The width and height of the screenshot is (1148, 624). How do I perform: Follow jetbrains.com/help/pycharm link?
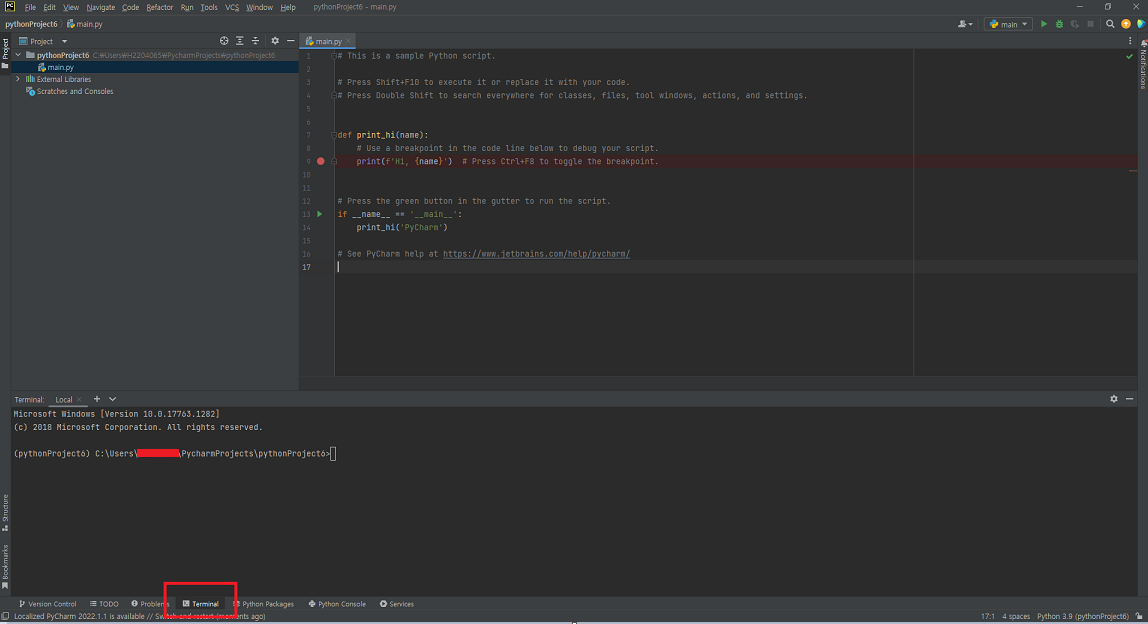tap(536, 254)
